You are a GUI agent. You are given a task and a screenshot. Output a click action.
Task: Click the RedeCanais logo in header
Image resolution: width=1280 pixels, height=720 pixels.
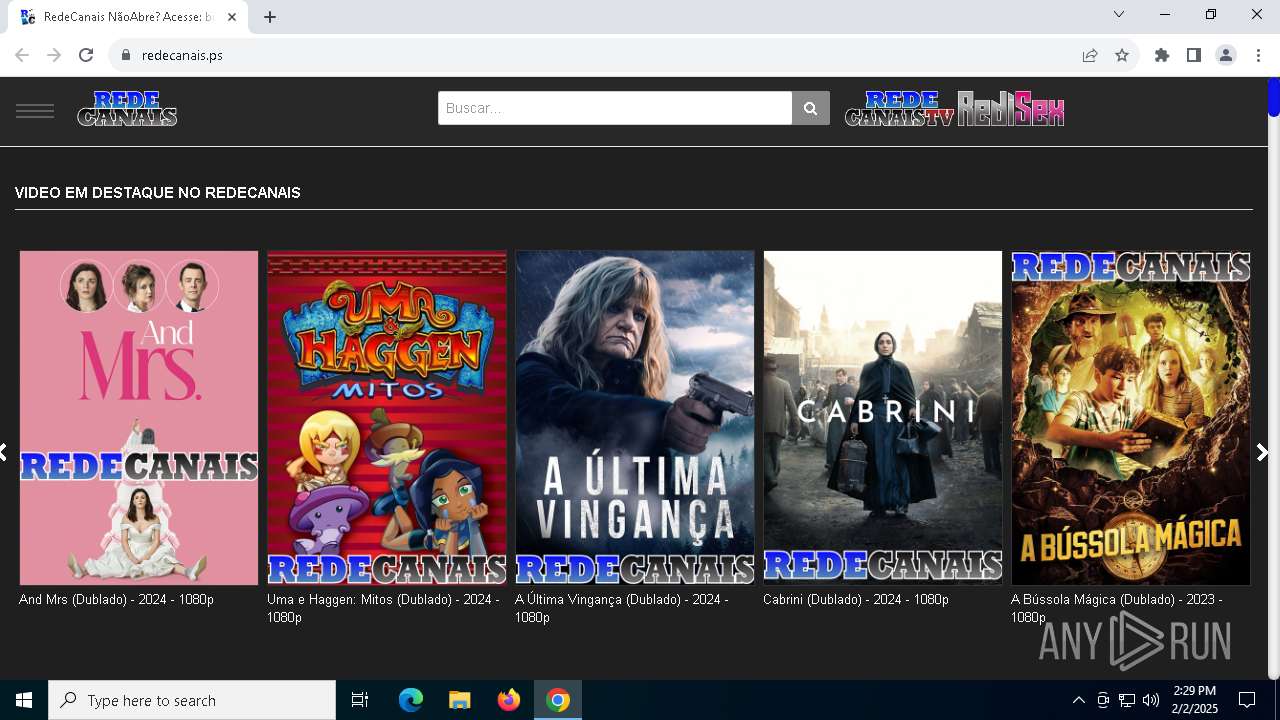(127, 108)
